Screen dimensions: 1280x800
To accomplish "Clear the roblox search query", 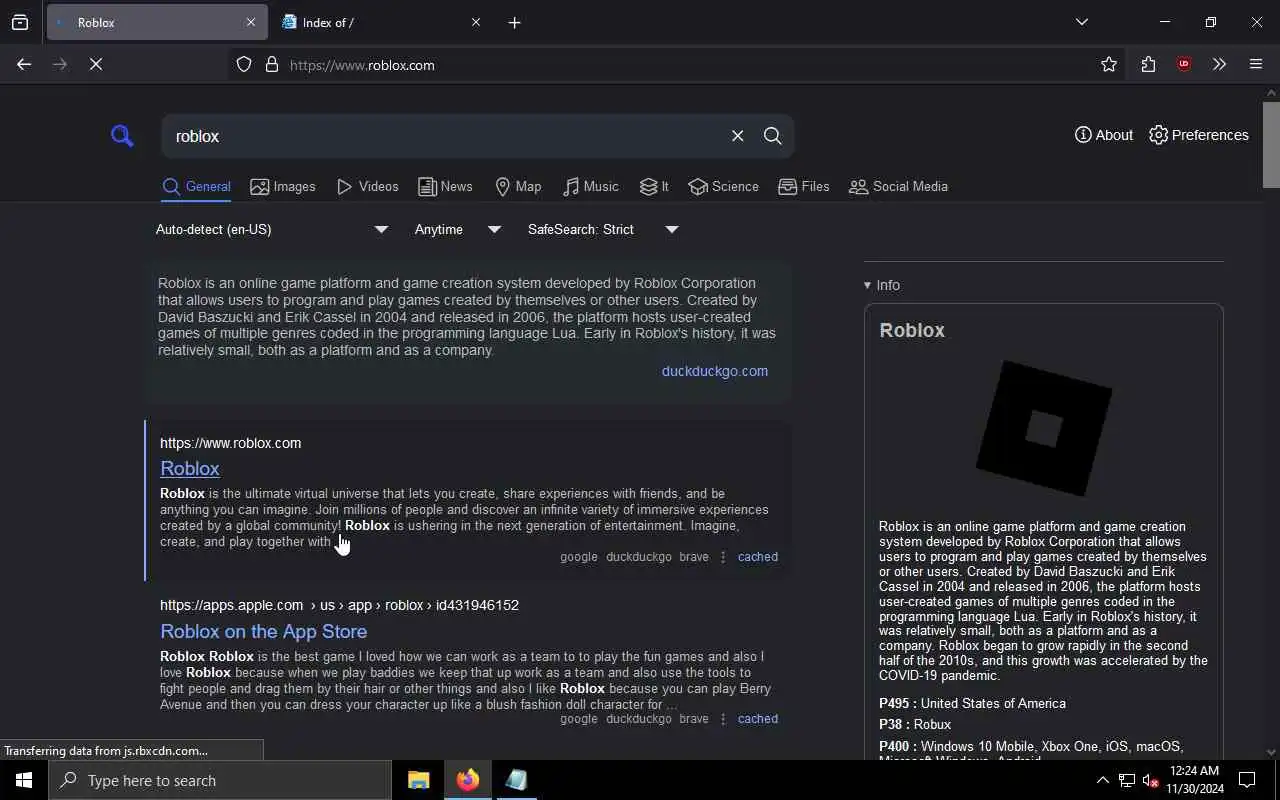I will 737,136.
